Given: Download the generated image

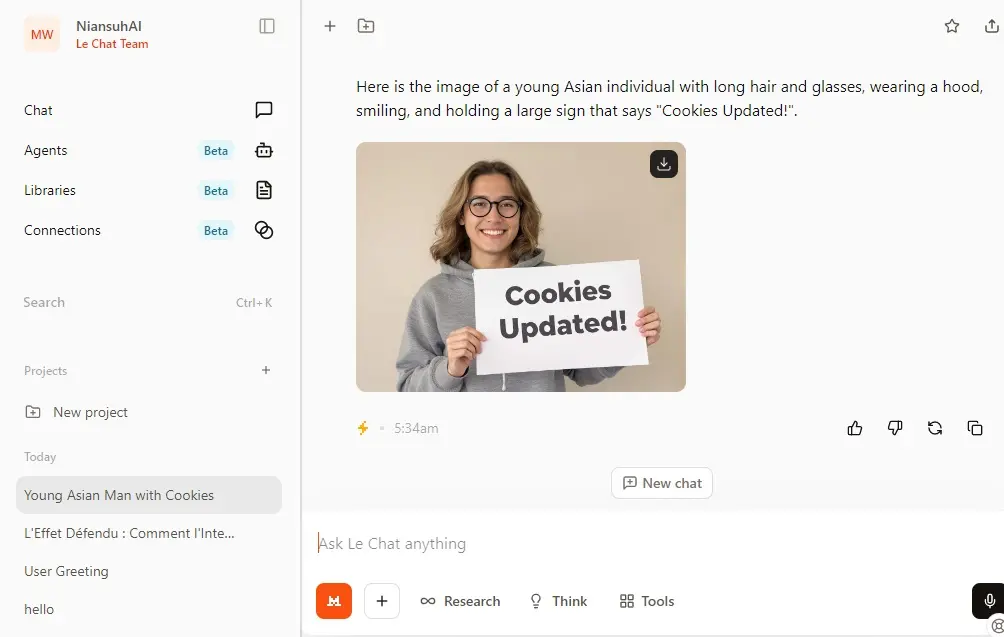Looking at the screenshot, I should [664, 164].
